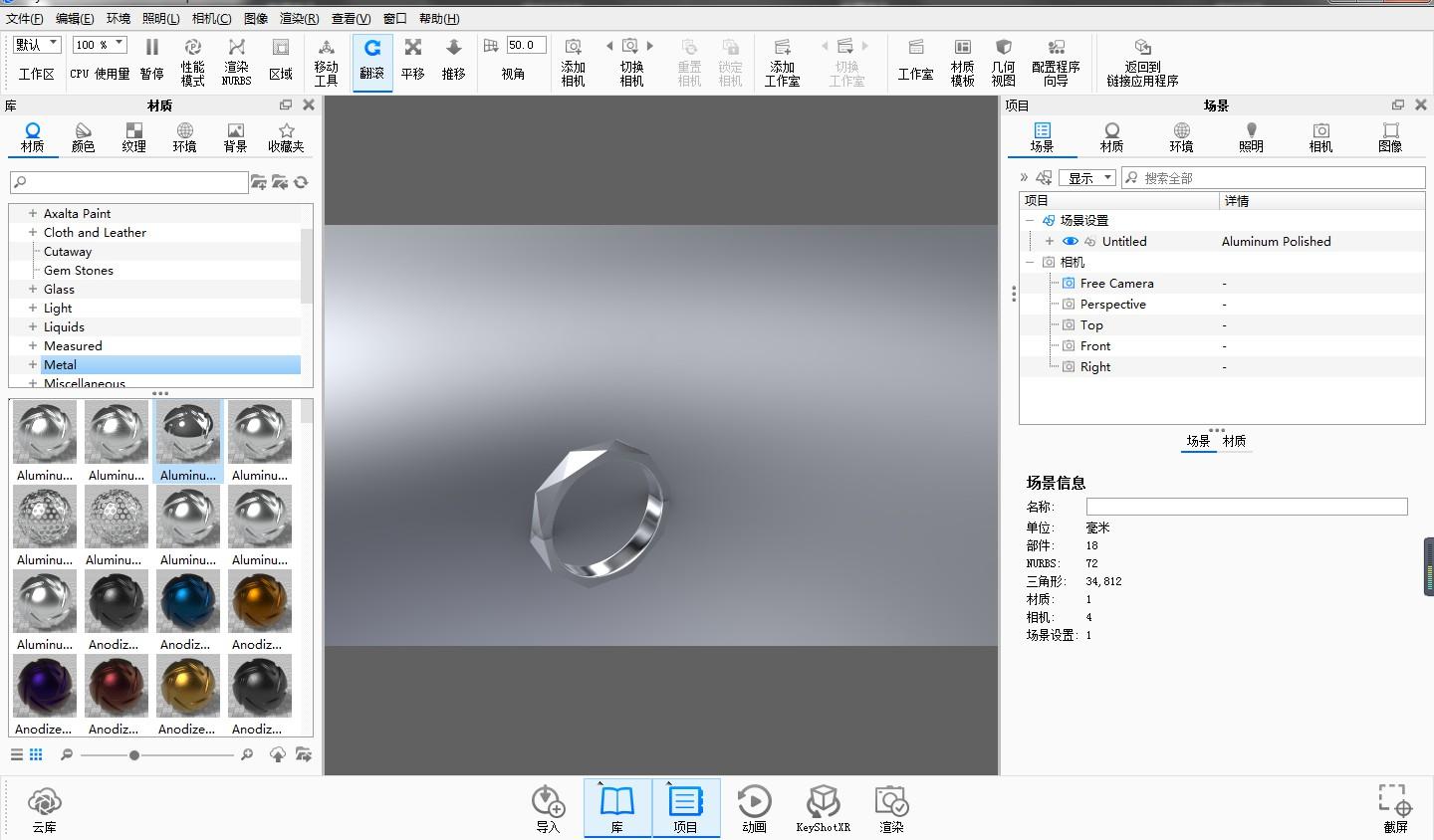Viewport: 1434px width, 840px height.
Task: Open workspace dropdown showing 默认
Action: point(37,45)
